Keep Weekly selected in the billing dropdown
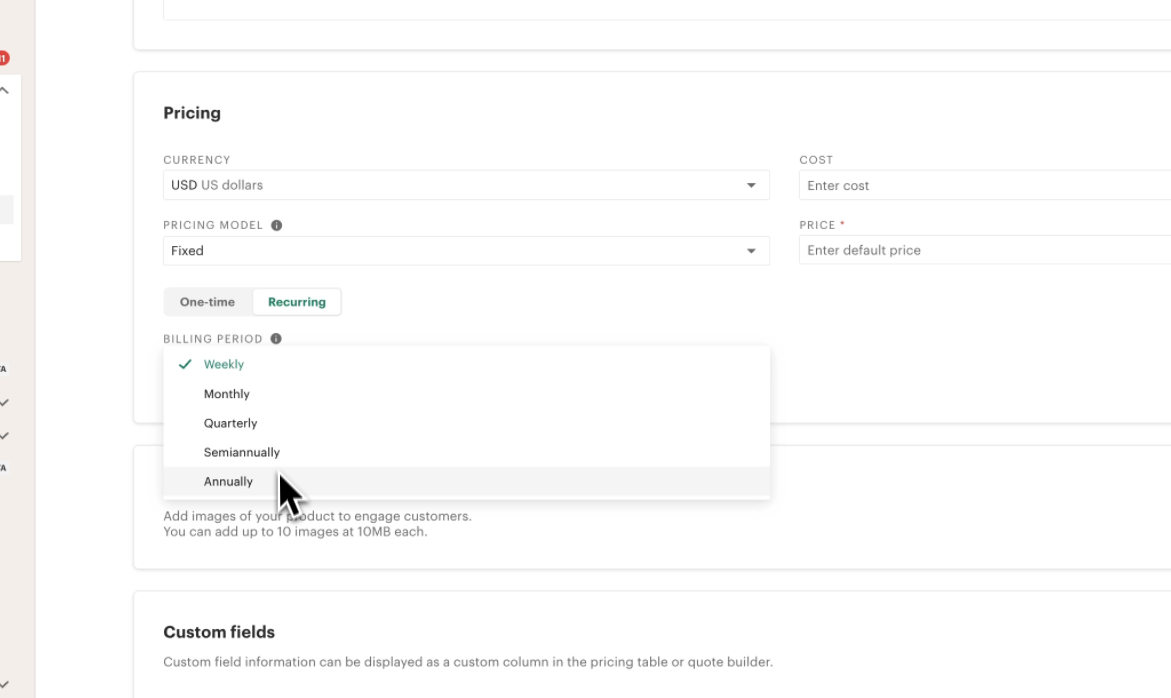Viewport: 1171px width, 698px height. (x=221, y=364)
